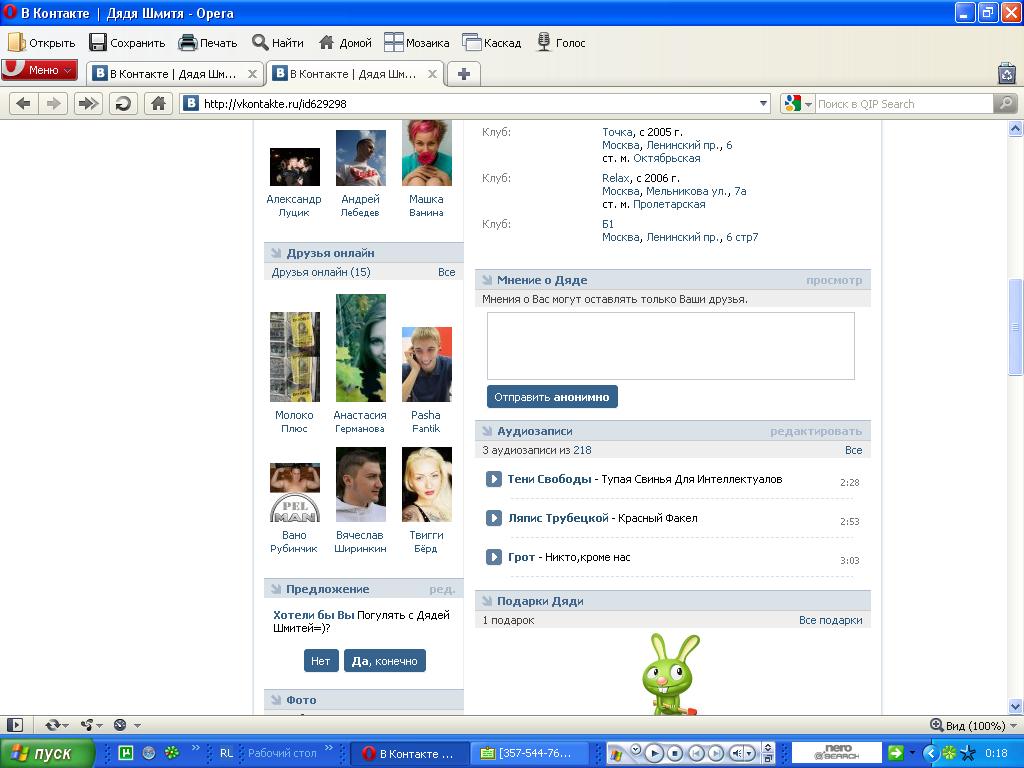Close the second active В Контакте tab
Image resolution: width=1024 pixels, height=768 pixels.
click(x=432, y=74)
